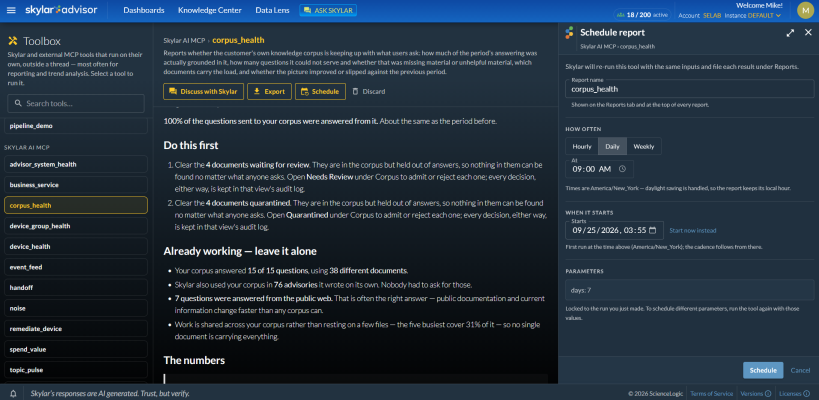The height and width of the screenshot is (400, 819).
Task: Select the corpus_health tool in Toolbox
Action: (76, 205)
